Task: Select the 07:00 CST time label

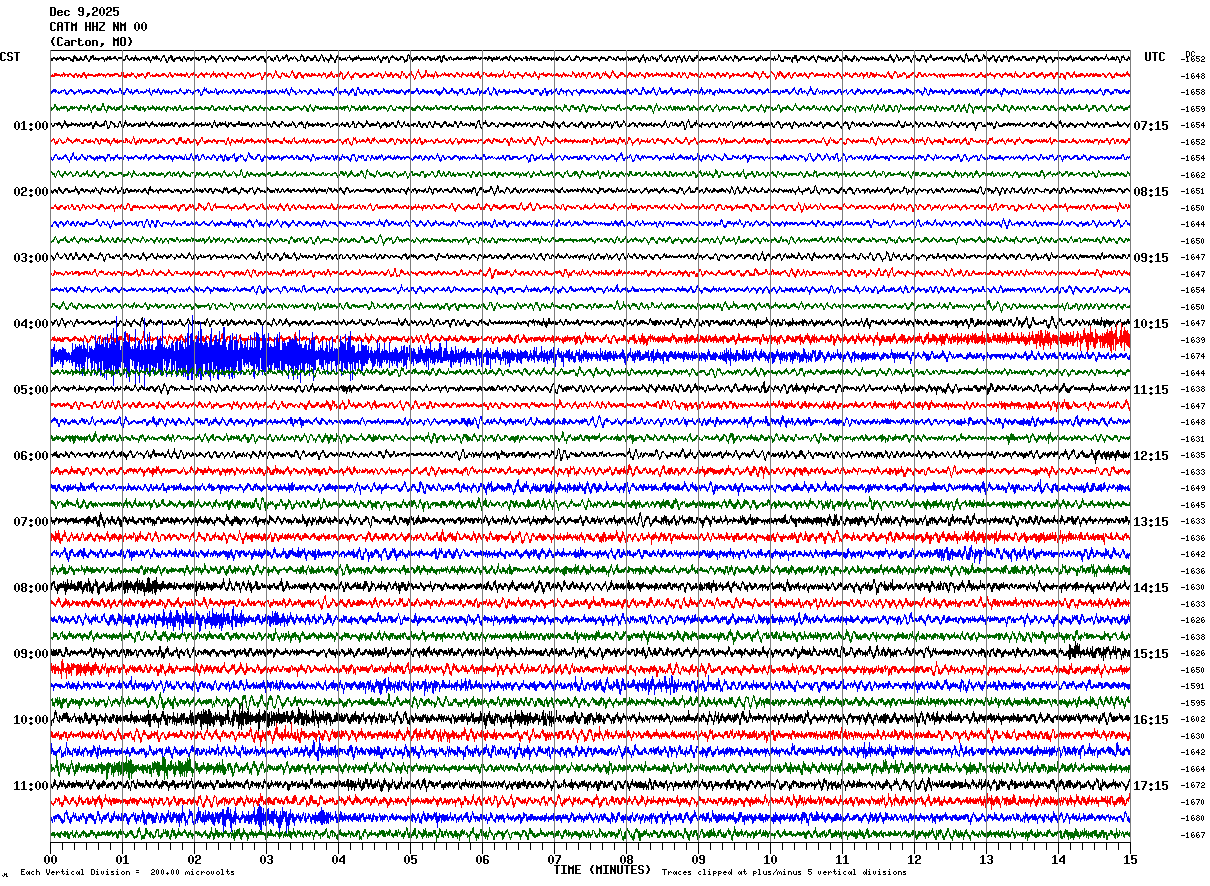Action: click(x=31, y=522)
